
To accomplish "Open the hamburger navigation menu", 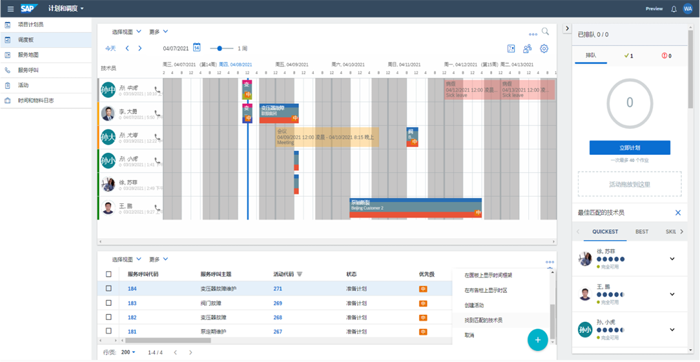I will (11, 9).
